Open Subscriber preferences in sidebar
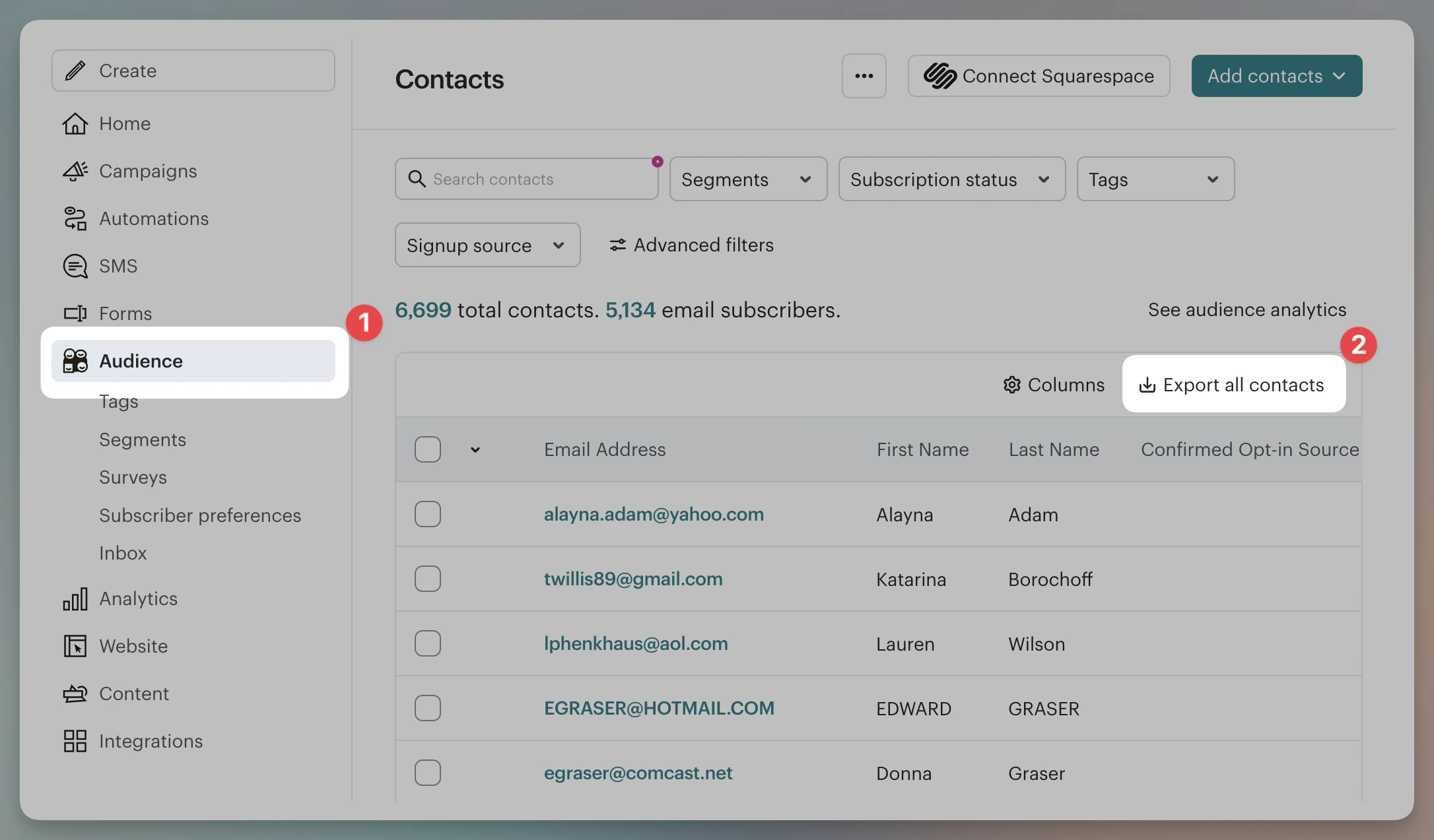This screenshot has height=840, width=1434. coord(200,515)
